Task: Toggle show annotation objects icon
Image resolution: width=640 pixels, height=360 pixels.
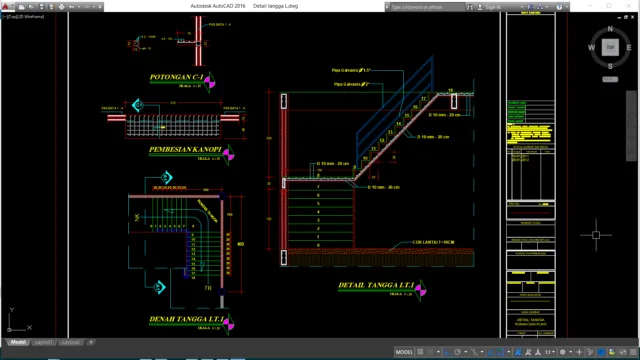Action: coord(518,352)
